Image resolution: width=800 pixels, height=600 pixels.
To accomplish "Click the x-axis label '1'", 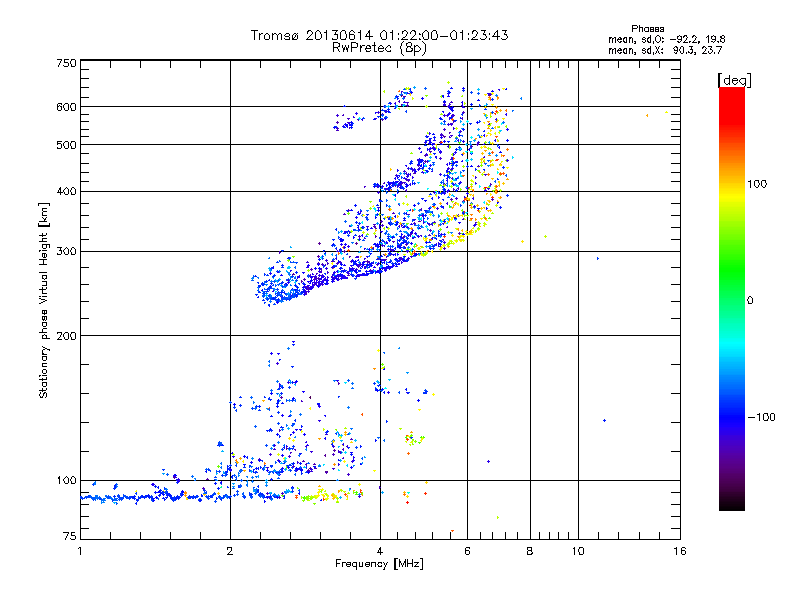I will [80, 551].
